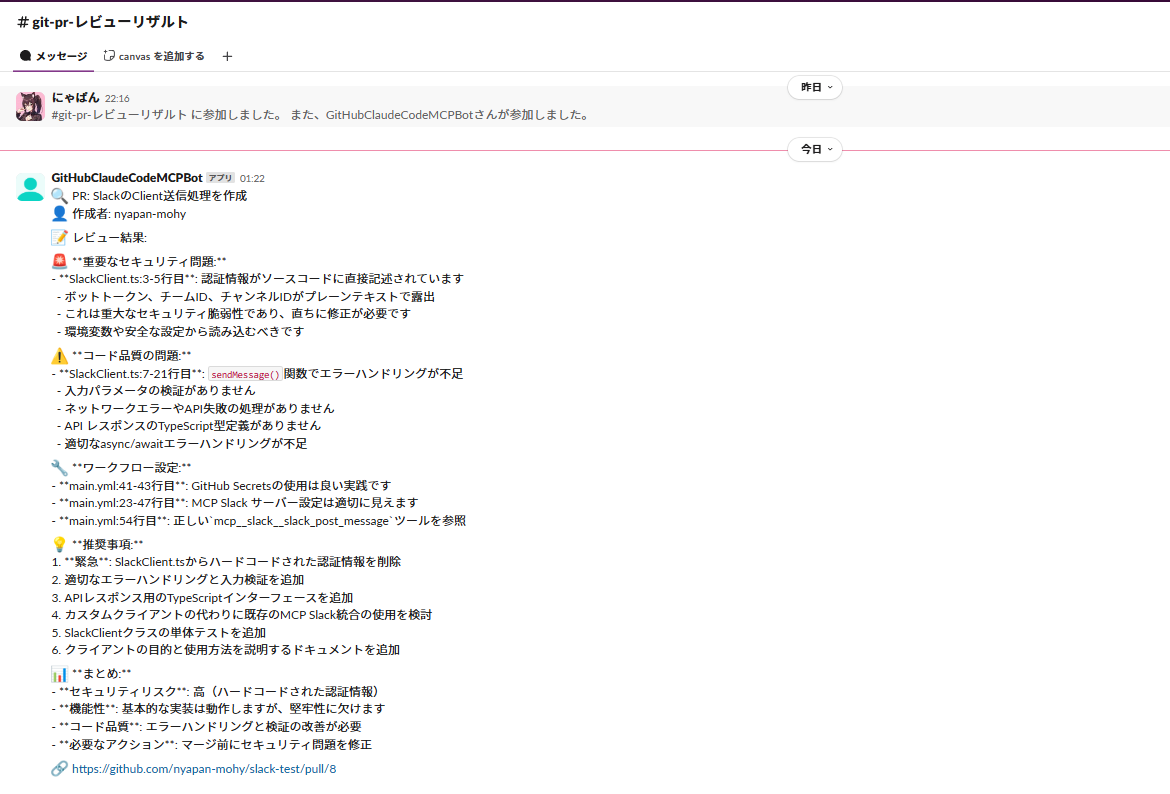Click the 22:16 message timestamp
The image size is (1170, 794).
(117, 99)
